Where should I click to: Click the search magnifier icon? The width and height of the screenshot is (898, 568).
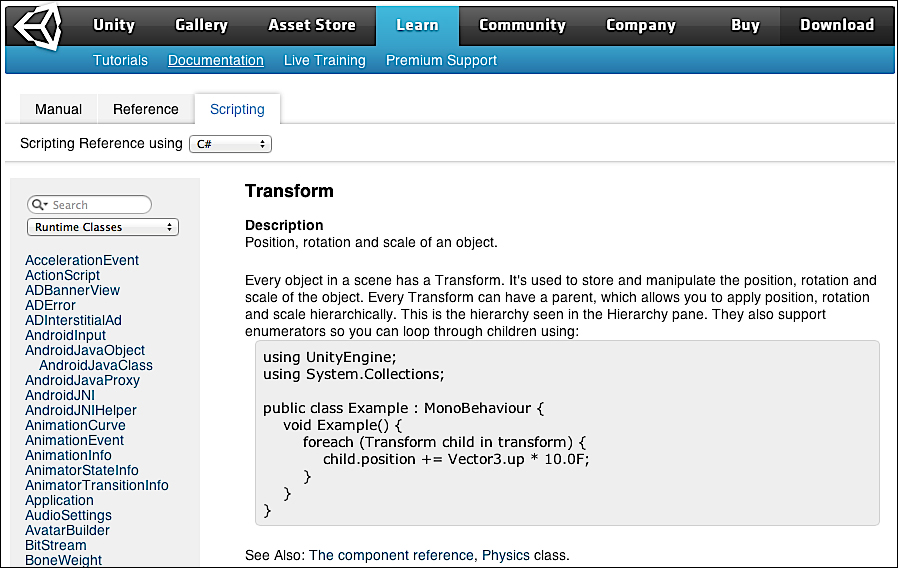pos(39,204)
